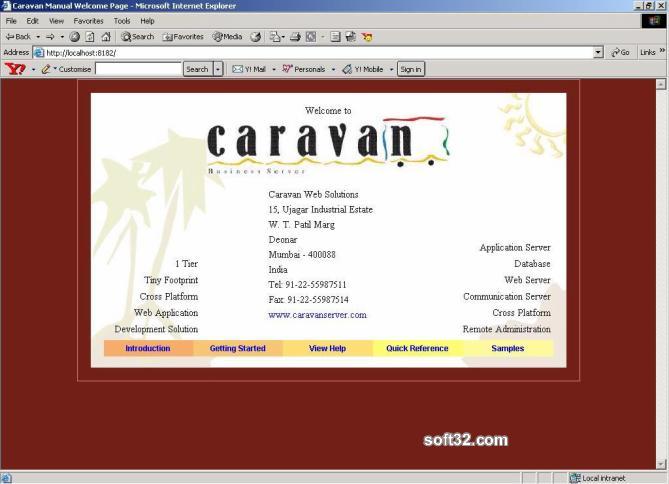Click the Stop loading icon
The height and width of the screenshot is (484, 669).
[x=75, y=37]
